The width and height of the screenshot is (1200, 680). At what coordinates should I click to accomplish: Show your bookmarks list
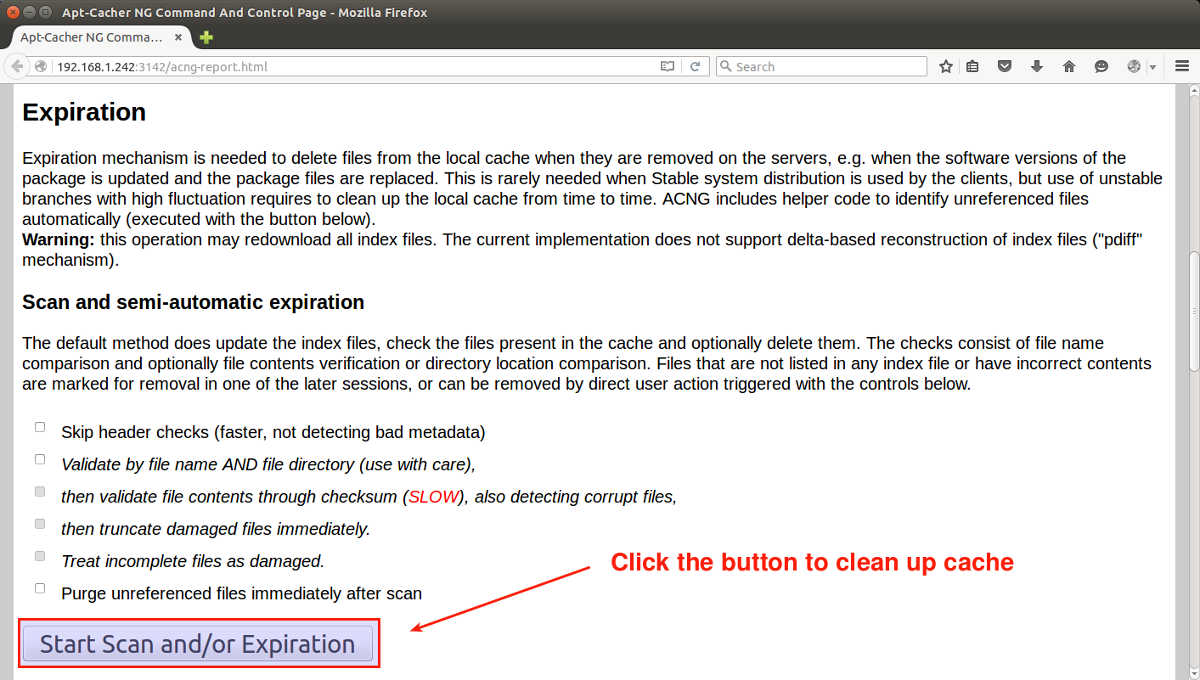pyautogui.click(x=973, y=67)
